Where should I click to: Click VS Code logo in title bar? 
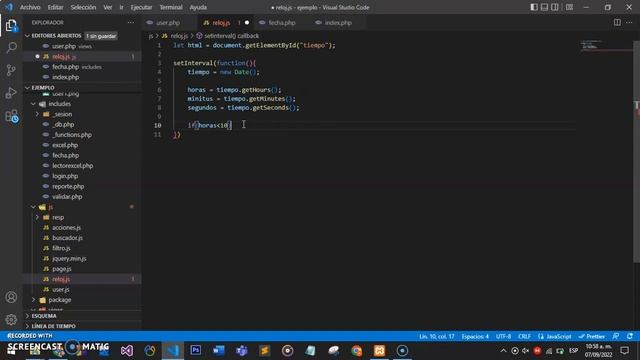tap(9, 7)
